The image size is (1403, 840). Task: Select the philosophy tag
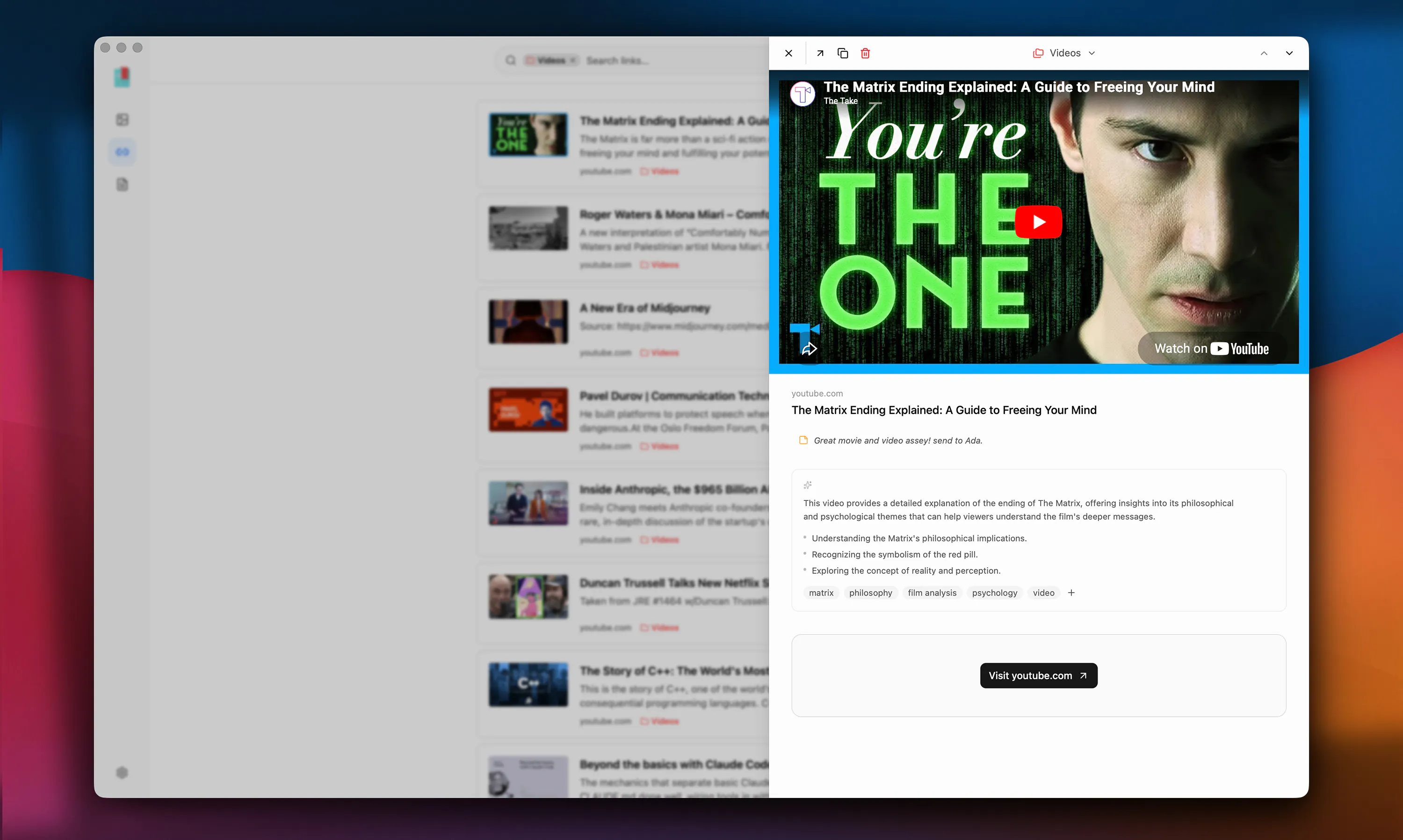(870, 593)
